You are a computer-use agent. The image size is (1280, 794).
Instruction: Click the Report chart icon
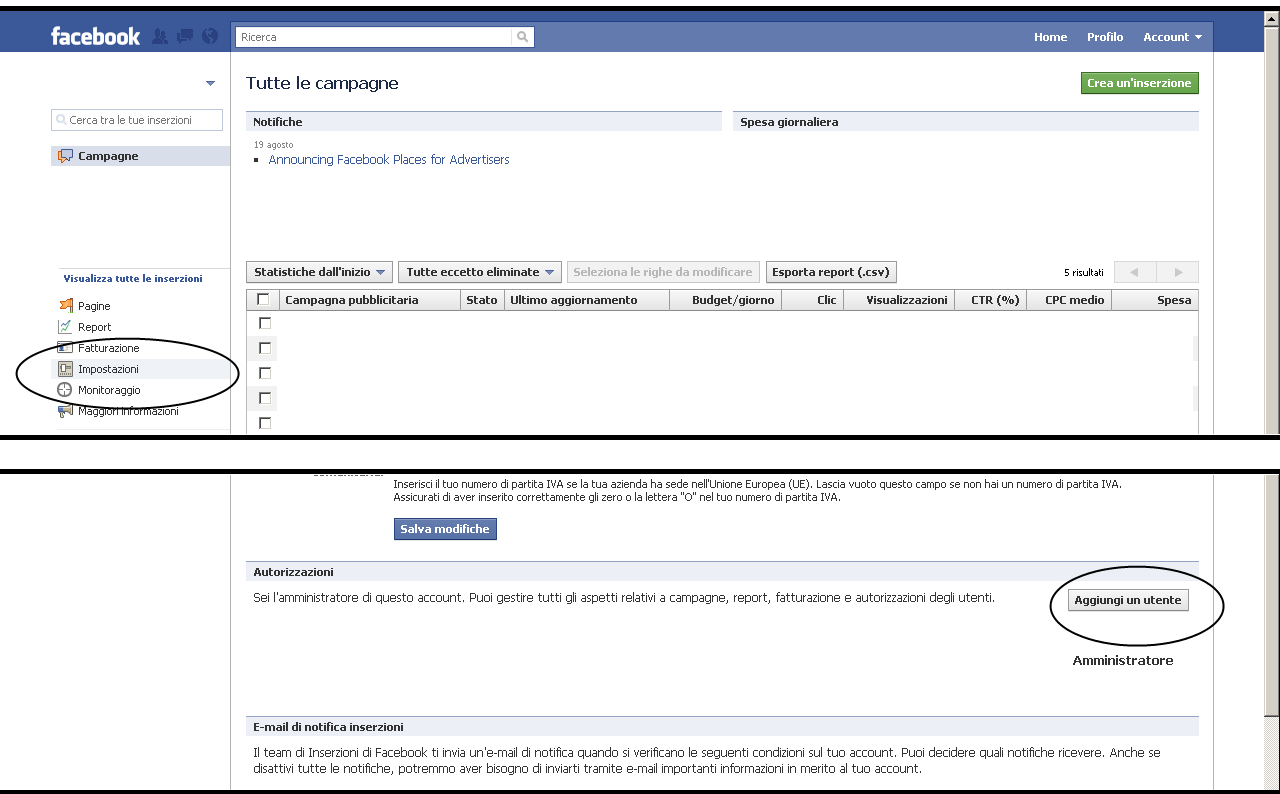[x=66, y=327]
